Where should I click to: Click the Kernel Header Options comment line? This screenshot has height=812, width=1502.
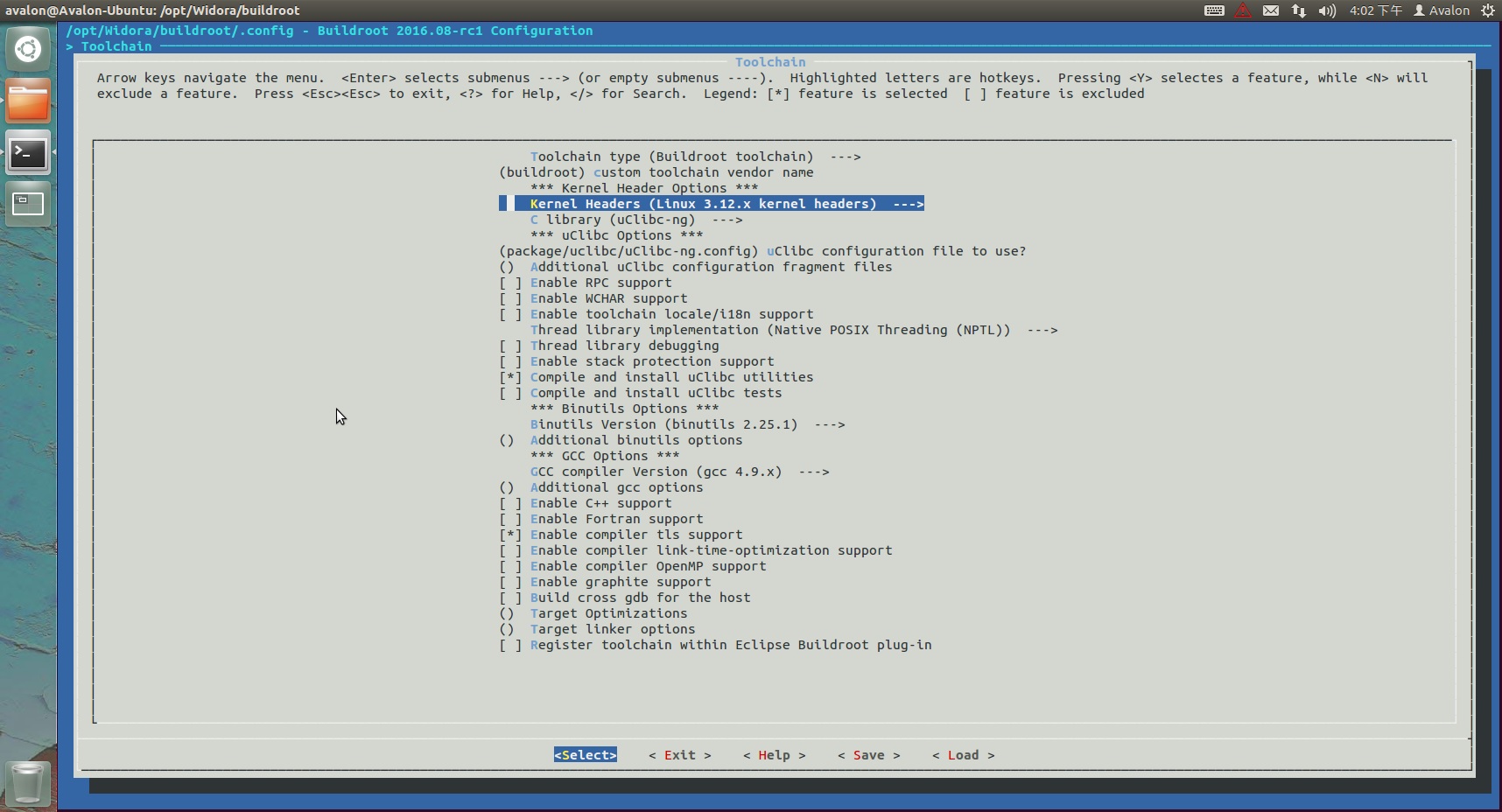click(x=644, y=188)
